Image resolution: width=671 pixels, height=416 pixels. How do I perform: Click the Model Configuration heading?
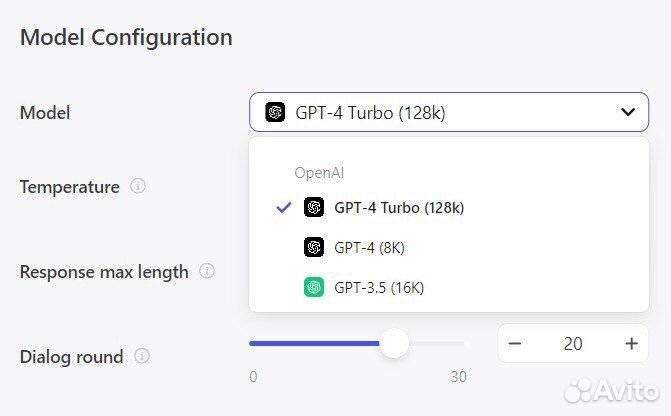tap(126, 38)
